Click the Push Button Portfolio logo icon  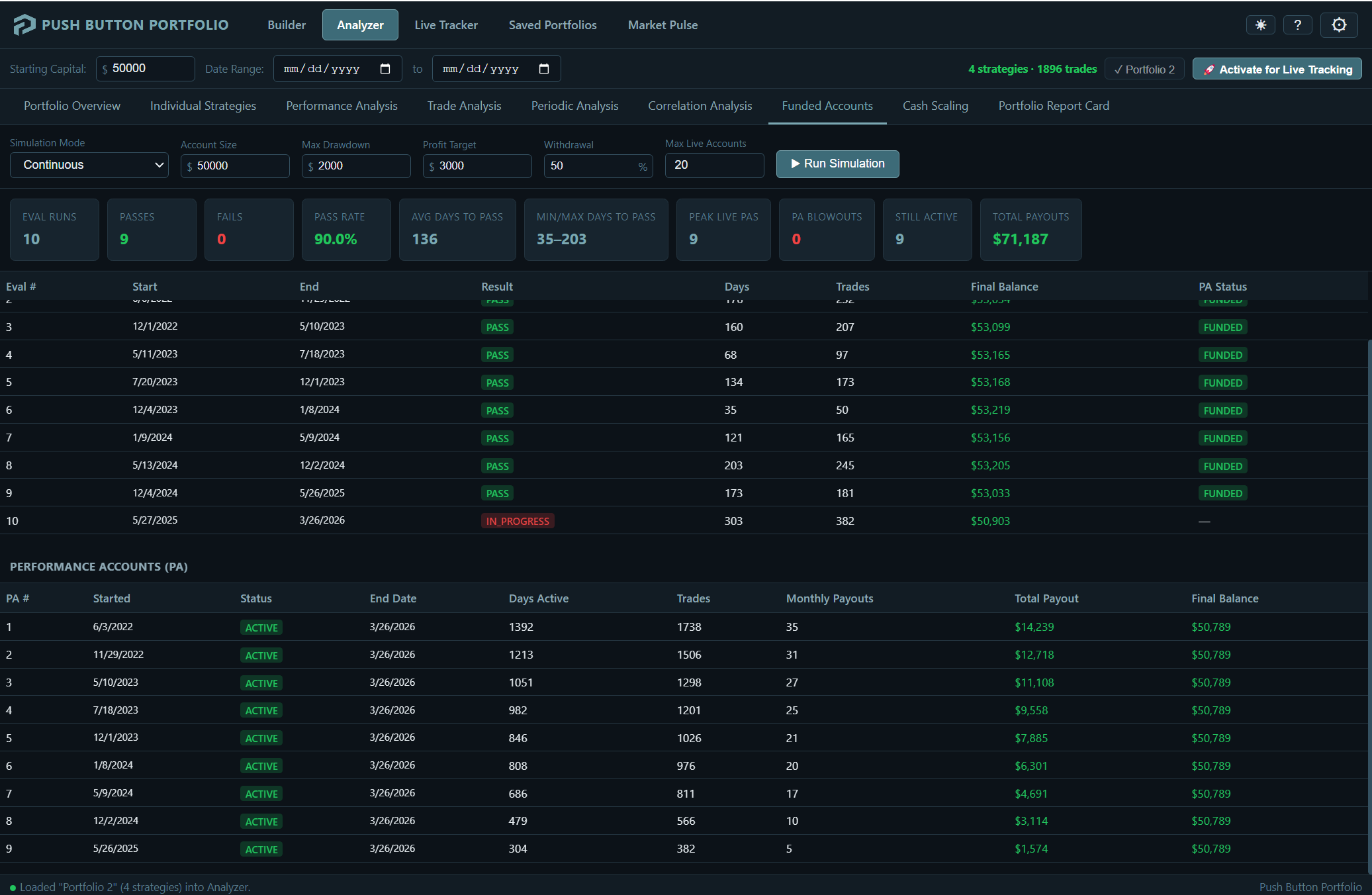[x=24, y=25]
